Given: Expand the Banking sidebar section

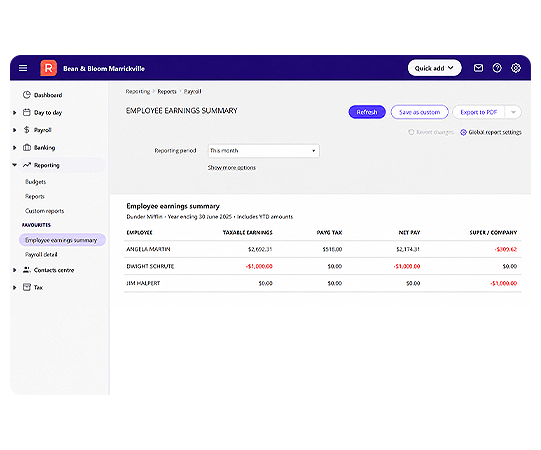Looking at the screenshot, I should (x=14, y=148).
